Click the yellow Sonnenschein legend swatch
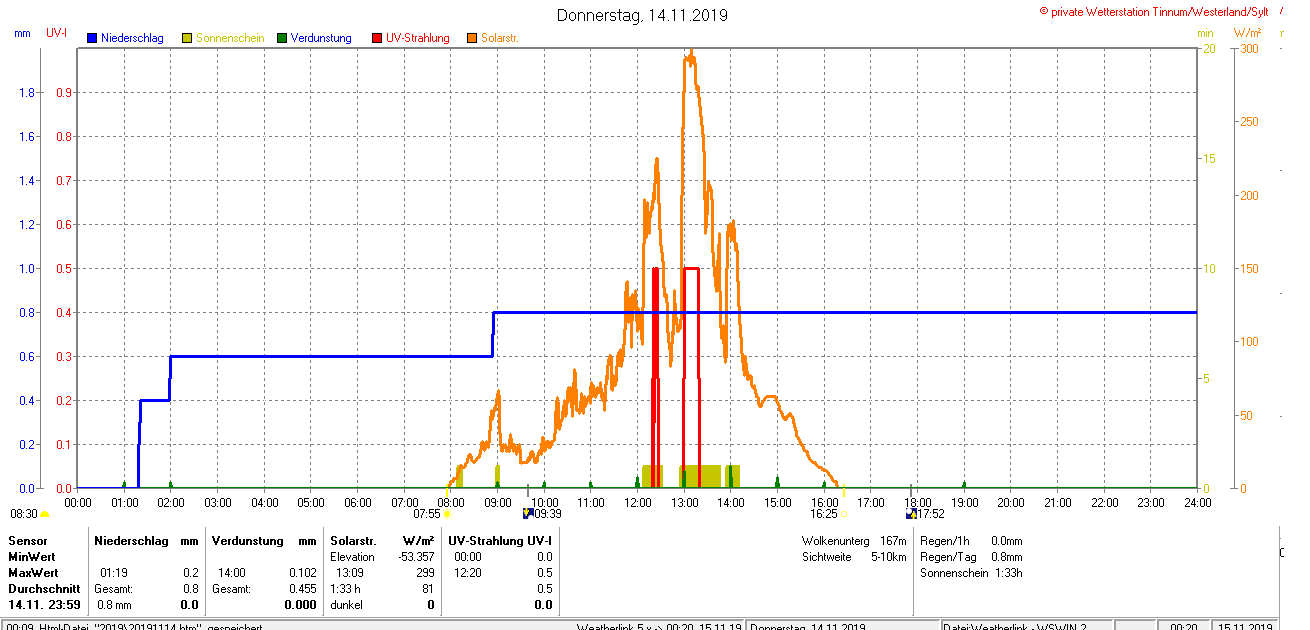The width and height of the screenshot is (1310, 630). [x=187, y=38]
